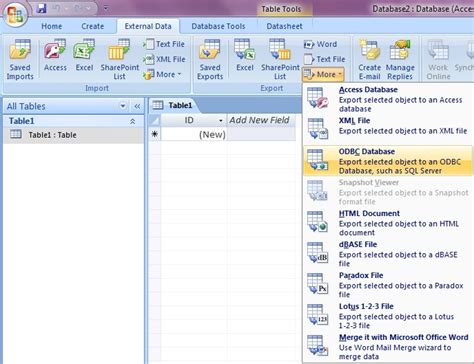474x364 pixels.
Task: Import an XML File
Action: pyautogui.click(x=164, y=59)
